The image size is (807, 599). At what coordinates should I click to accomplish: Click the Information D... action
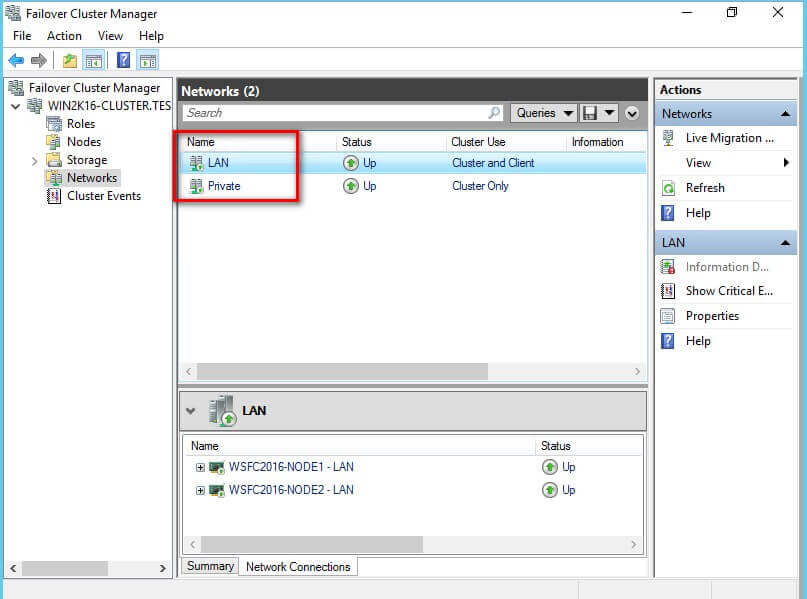click(727, 267)
